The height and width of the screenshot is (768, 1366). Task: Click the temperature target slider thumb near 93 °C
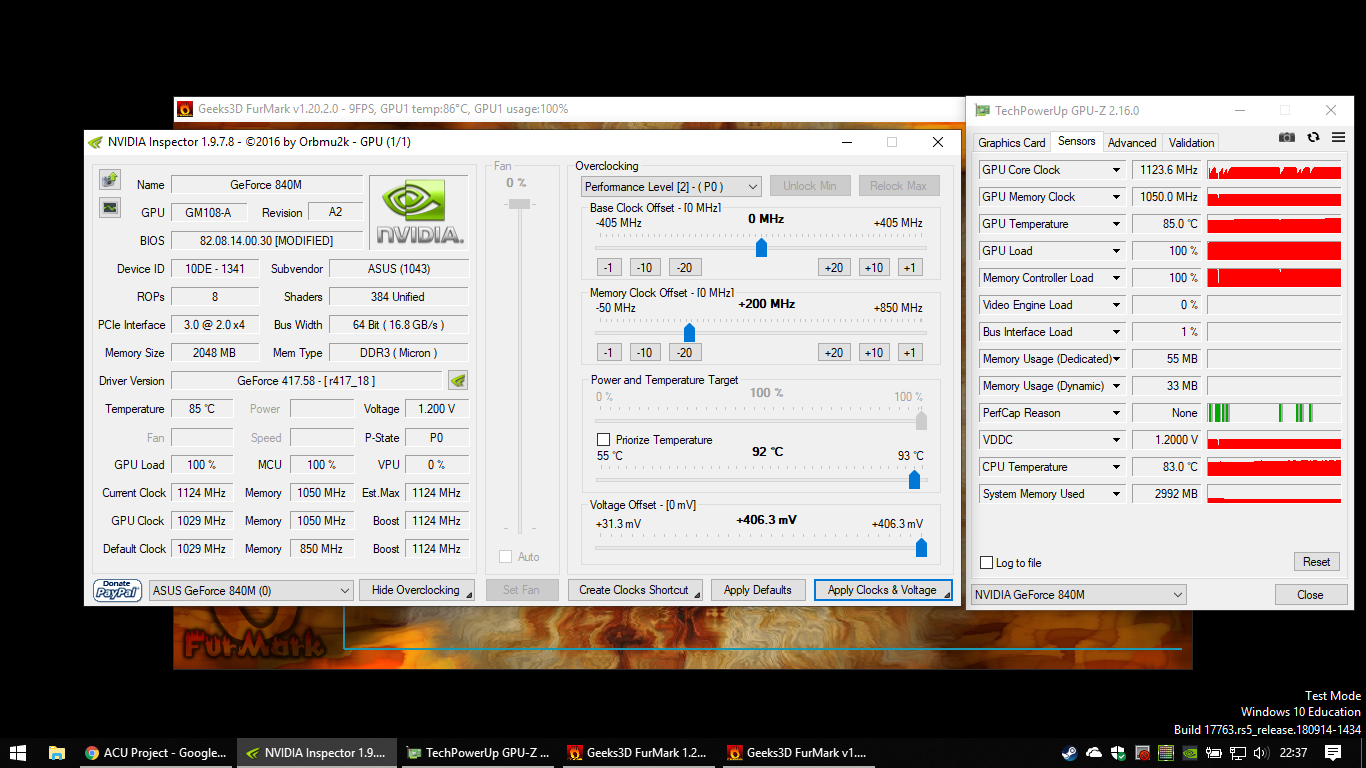(914, 480)
